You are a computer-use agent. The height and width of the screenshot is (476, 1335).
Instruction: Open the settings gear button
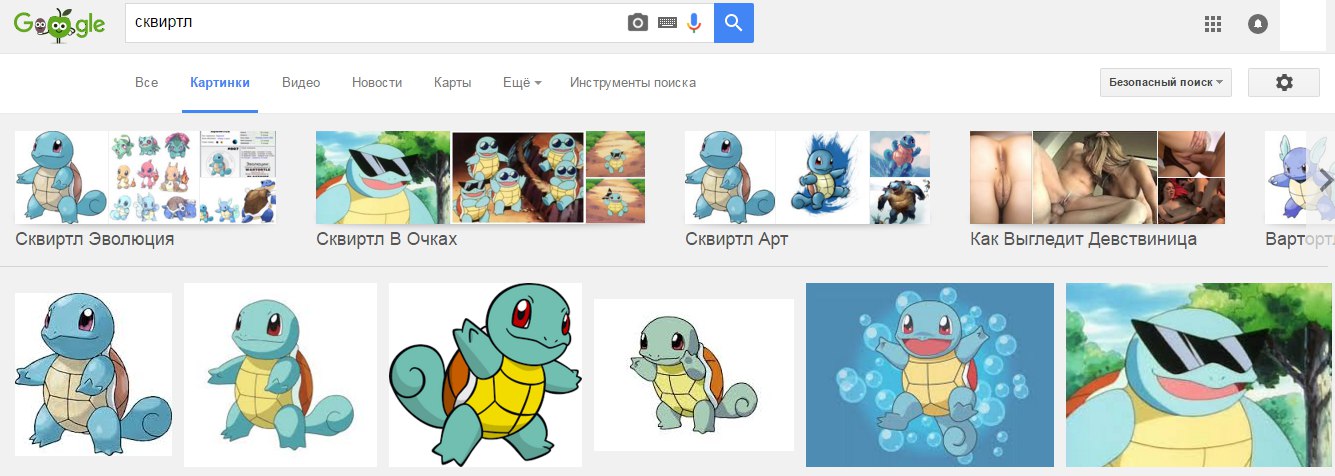[1285, 83]
